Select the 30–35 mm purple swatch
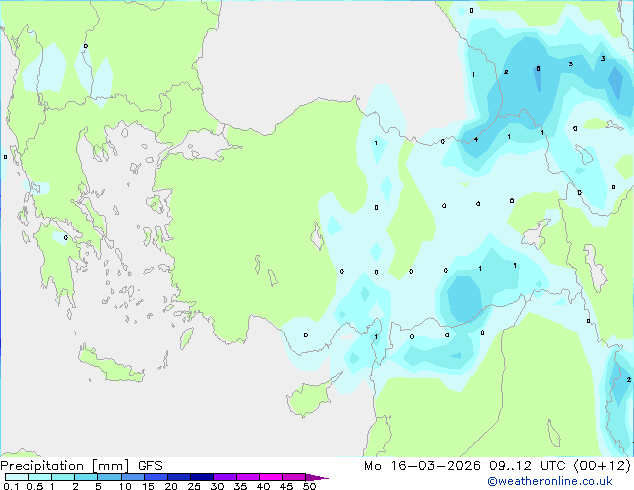The image size is (634, 490). pos(224,477)
